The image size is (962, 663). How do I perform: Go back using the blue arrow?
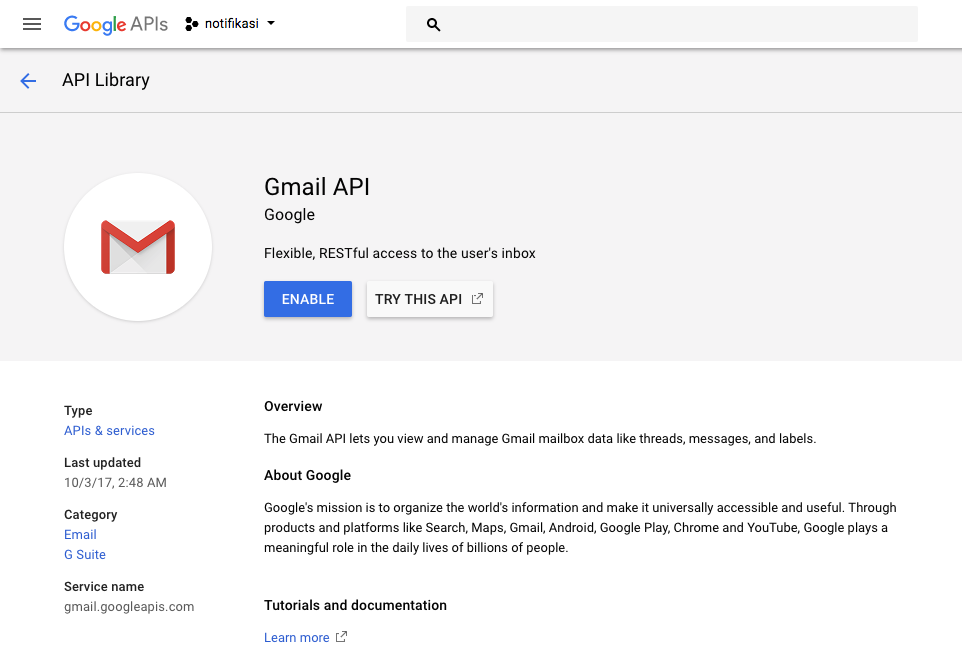tap(28, 80)
